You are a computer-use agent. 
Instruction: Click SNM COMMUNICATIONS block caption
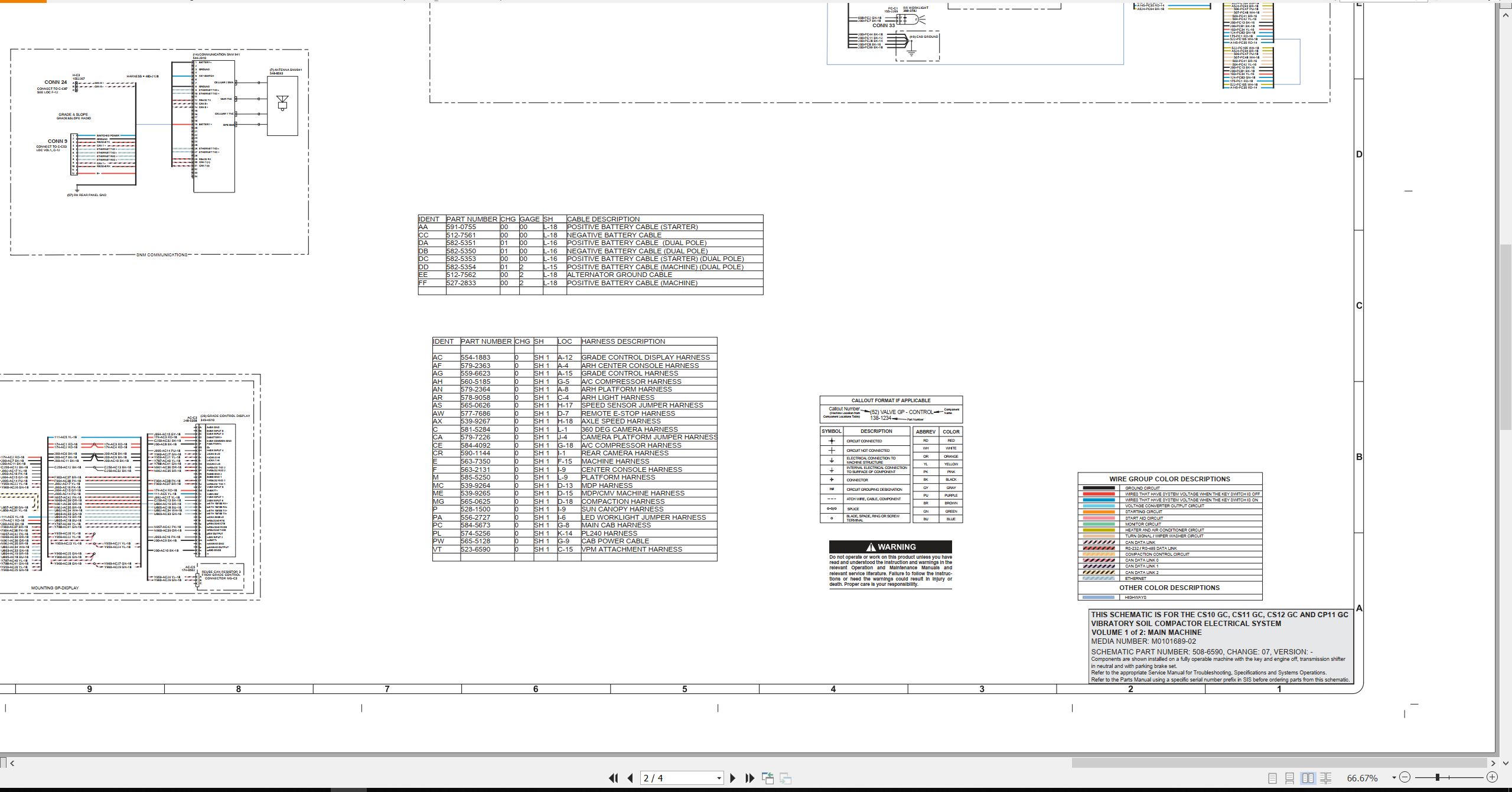[162, 255]
